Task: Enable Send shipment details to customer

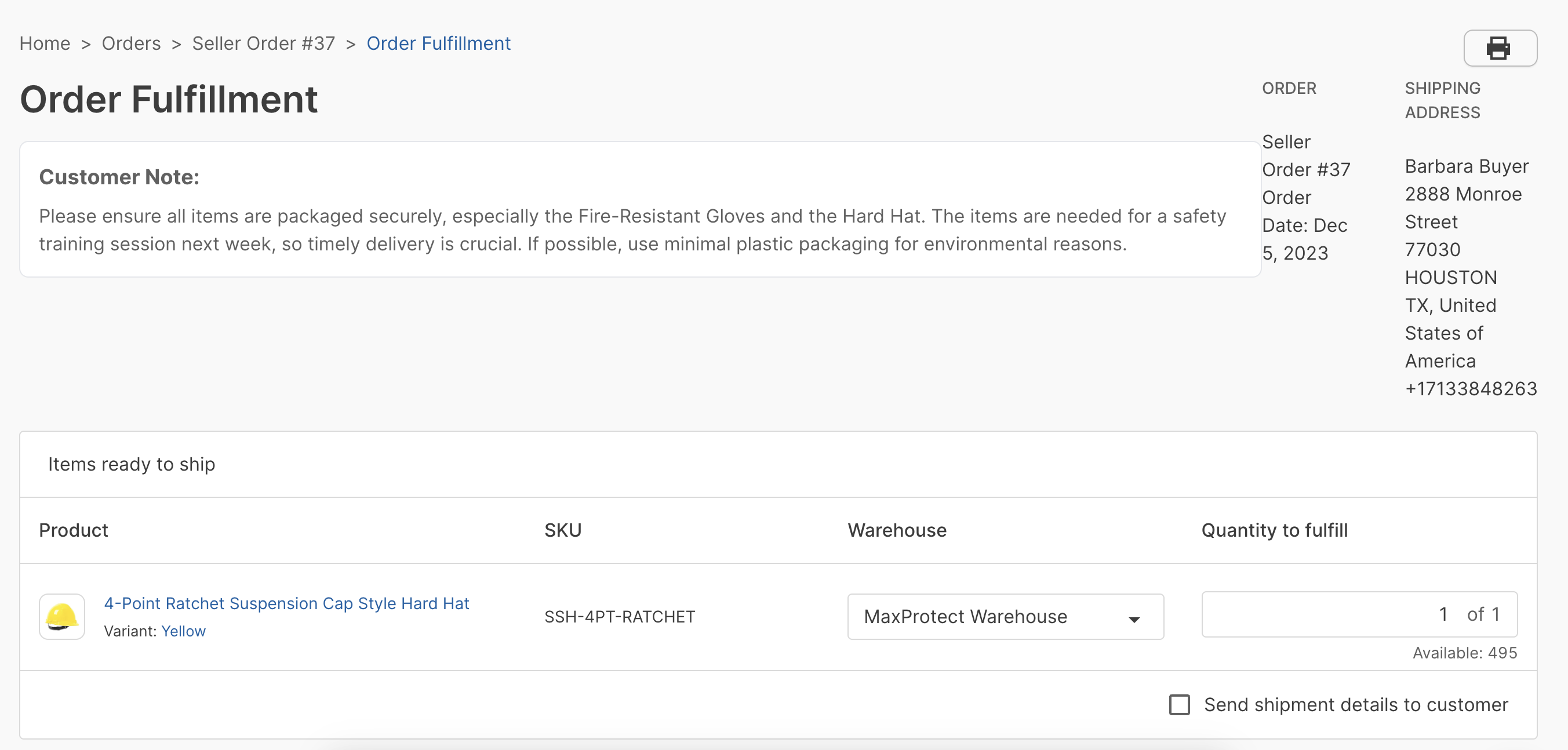Action: [x=1179, y=704]
